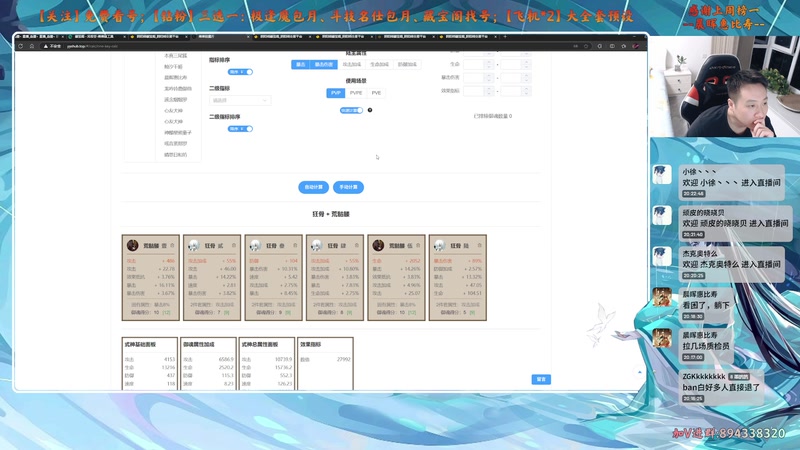This screenshot has height=450, width=800.
Task: Click the 狂骨 + 荒骷髅 result title
Action: pos(331,214)
